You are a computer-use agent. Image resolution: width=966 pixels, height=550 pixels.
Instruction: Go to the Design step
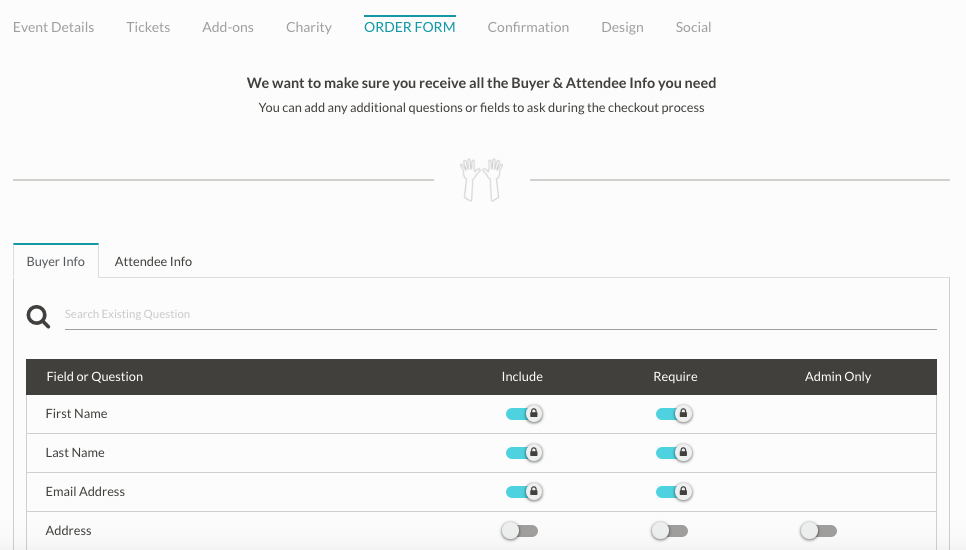[622, 27]
